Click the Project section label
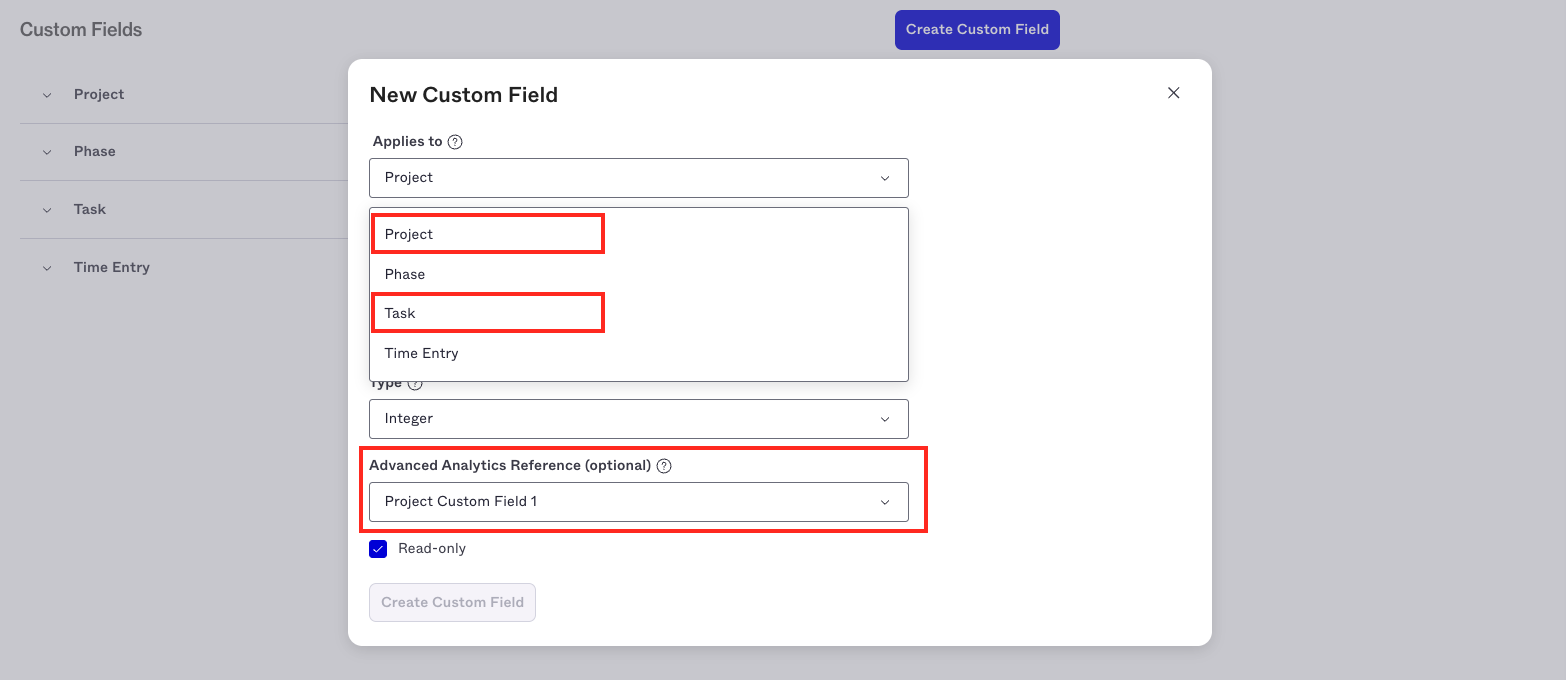Viewport: 1566px width, 680px height. [99, 94]
